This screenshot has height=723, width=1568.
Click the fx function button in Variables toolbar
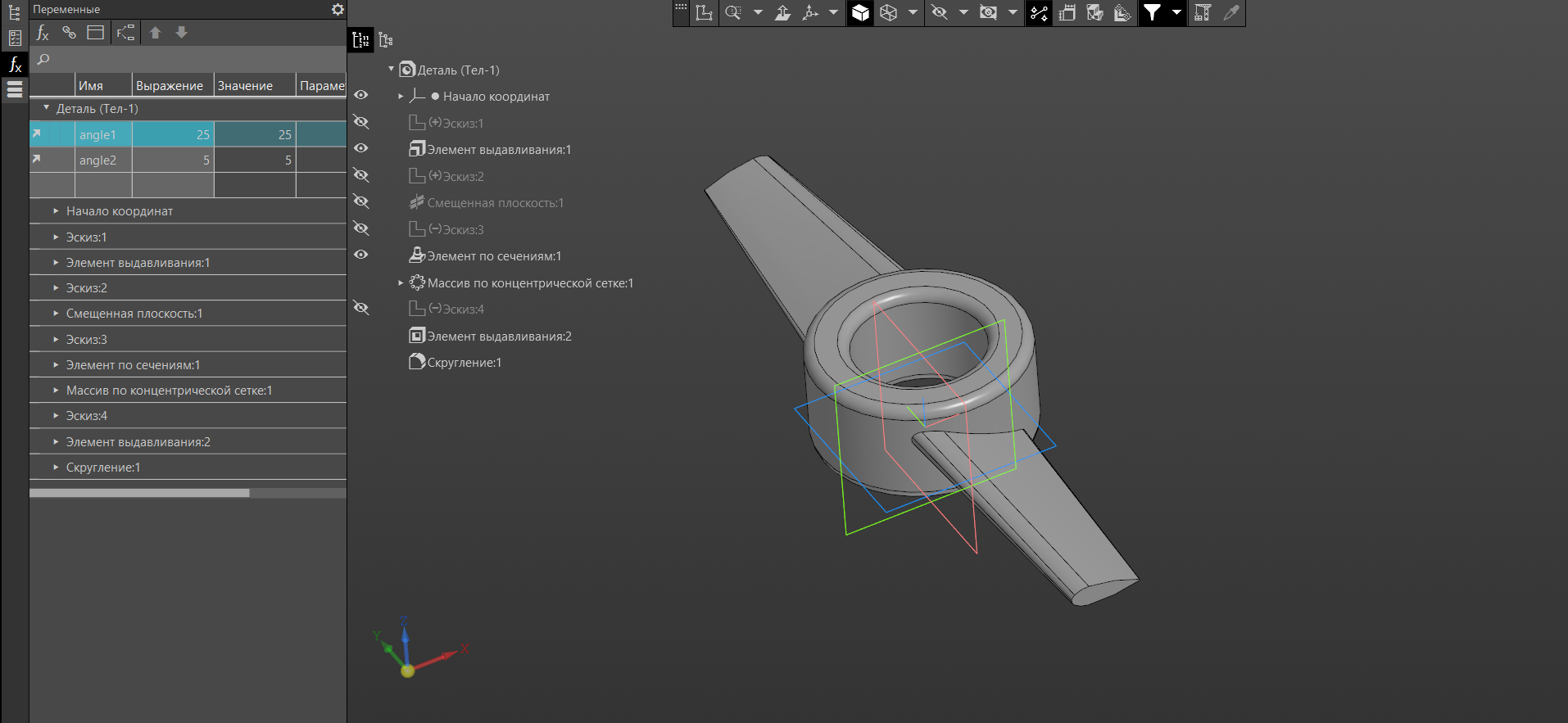pyautogui.click(x=43, y=33)
